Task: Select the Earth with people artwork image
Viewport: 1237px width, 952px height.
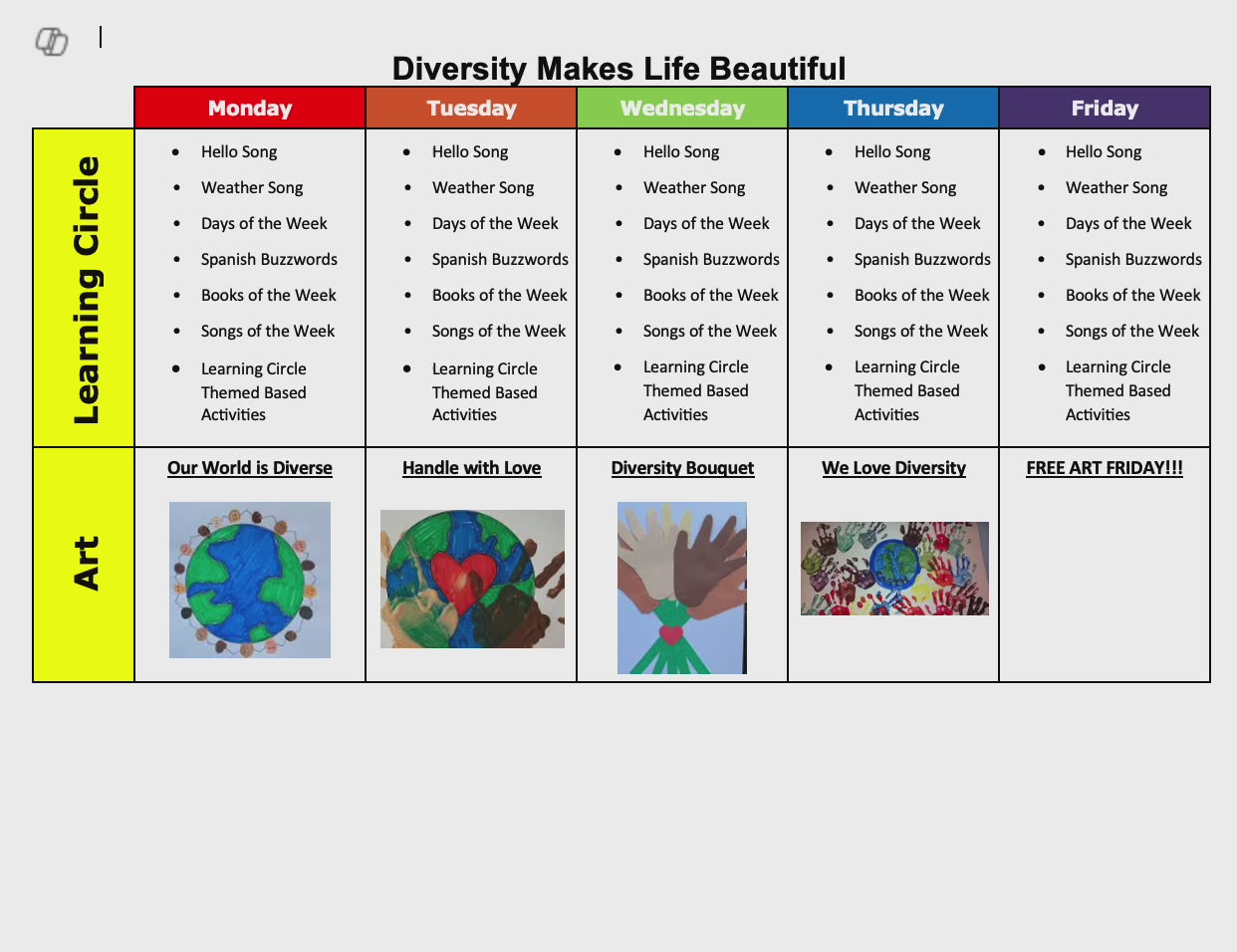Action: pos(250,580)
